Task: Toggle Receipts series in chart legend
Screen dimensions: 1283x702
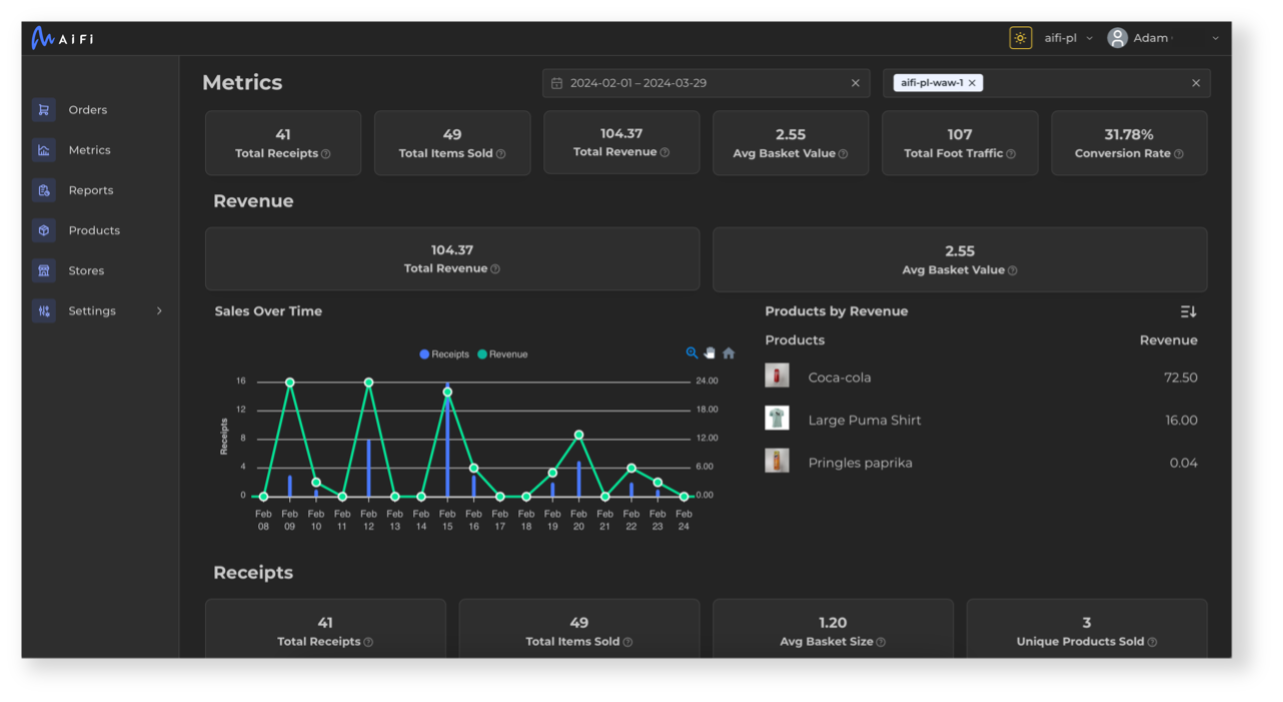Action: coord(445,354)
